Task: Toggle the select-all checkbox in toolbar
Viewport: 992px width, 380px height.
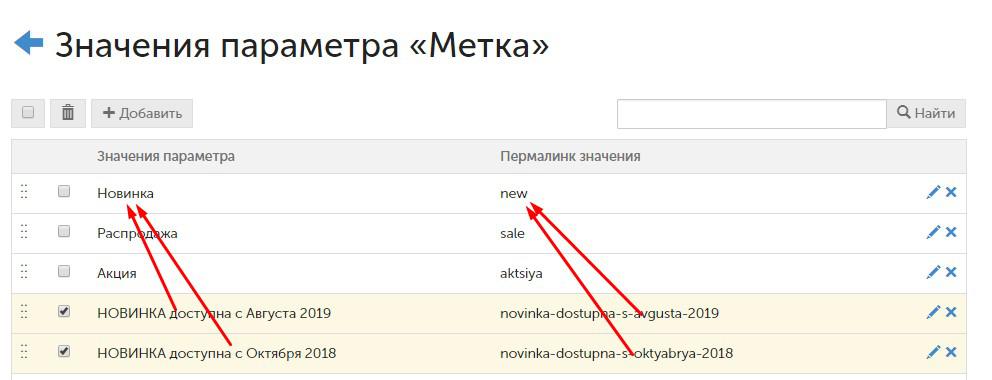Action: (28, 113)
